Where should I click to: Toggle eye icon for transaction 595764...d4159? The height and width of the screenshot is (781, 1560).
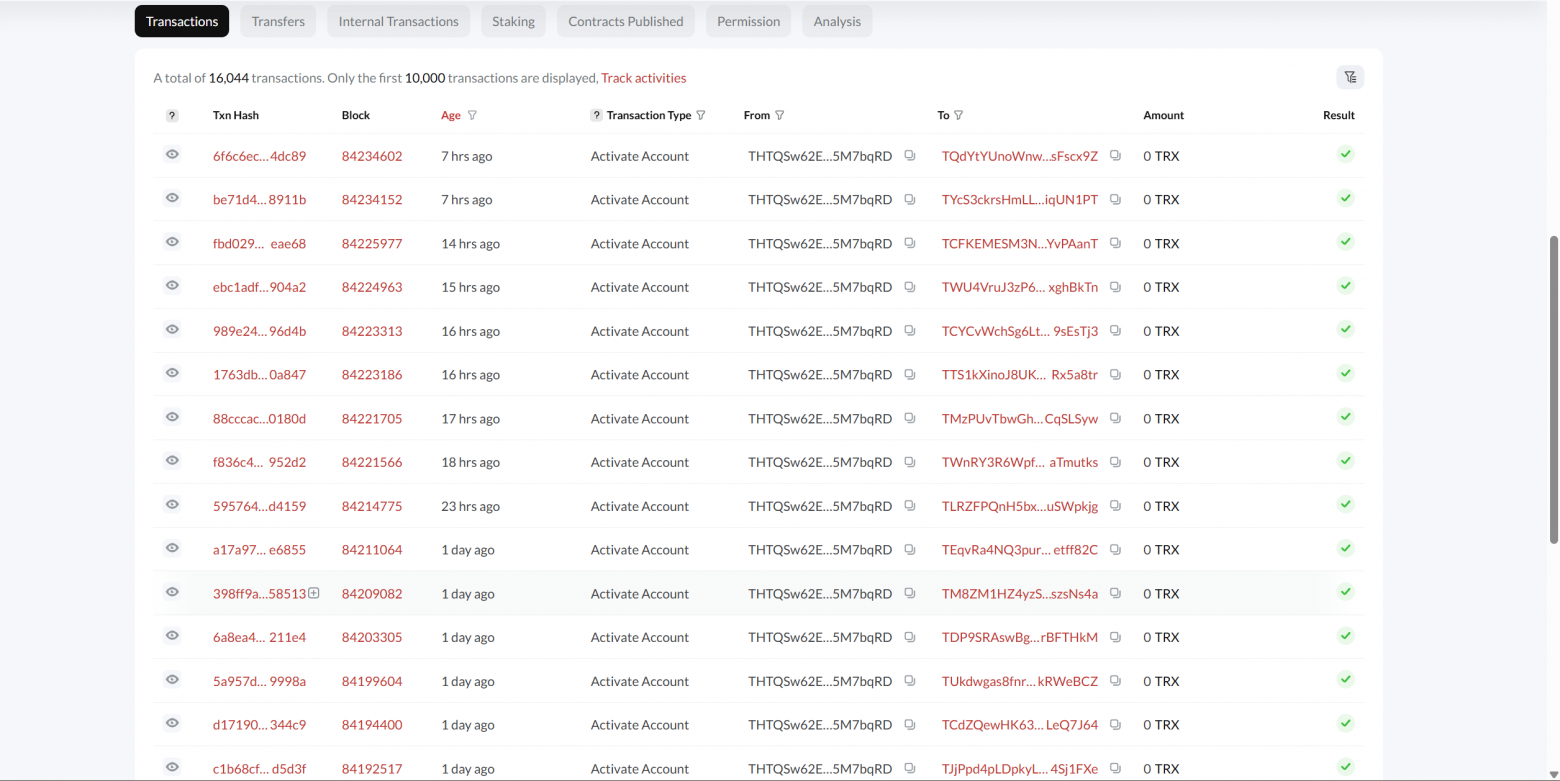pos(172,505)
